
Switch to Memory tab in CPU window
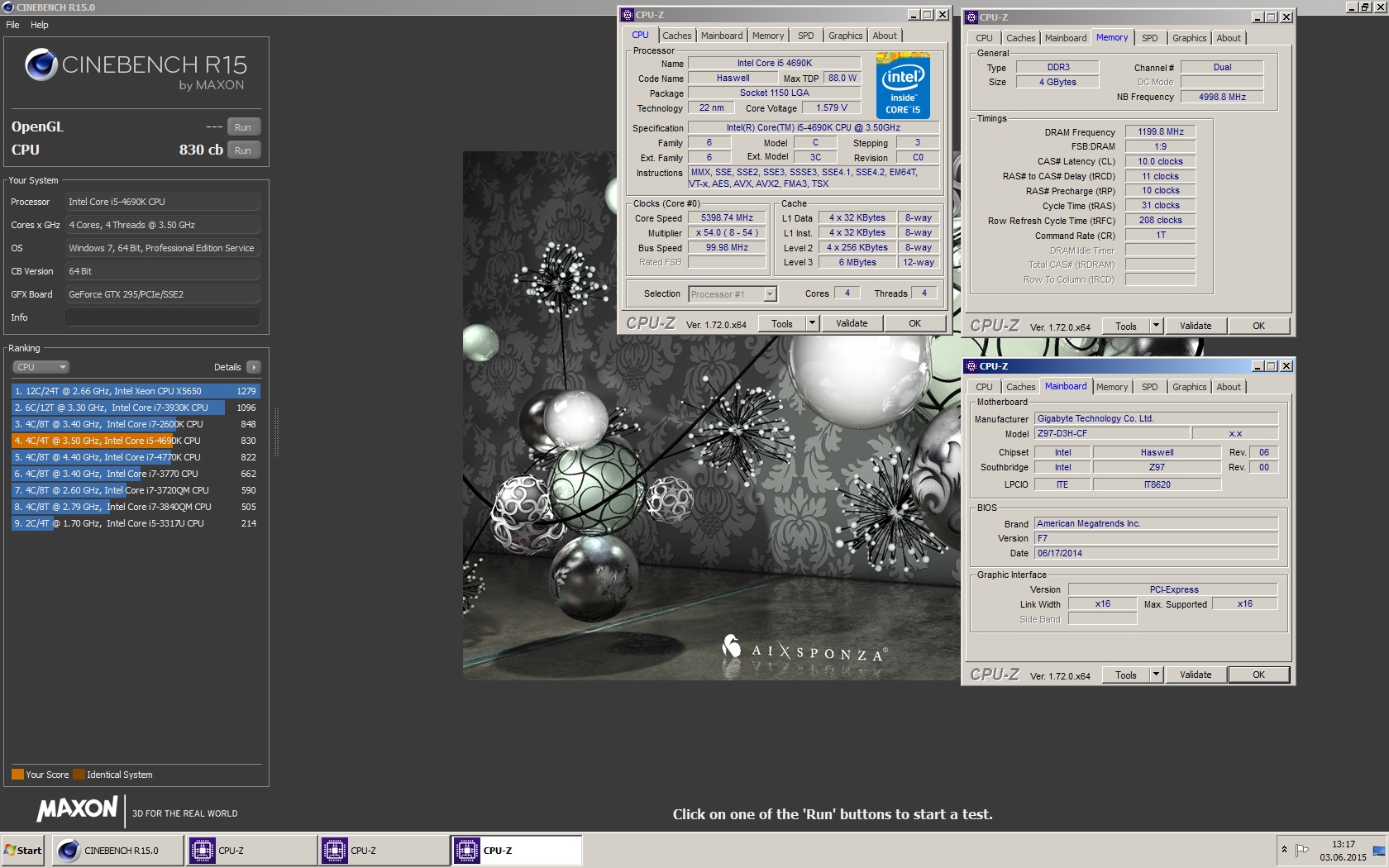768,36
